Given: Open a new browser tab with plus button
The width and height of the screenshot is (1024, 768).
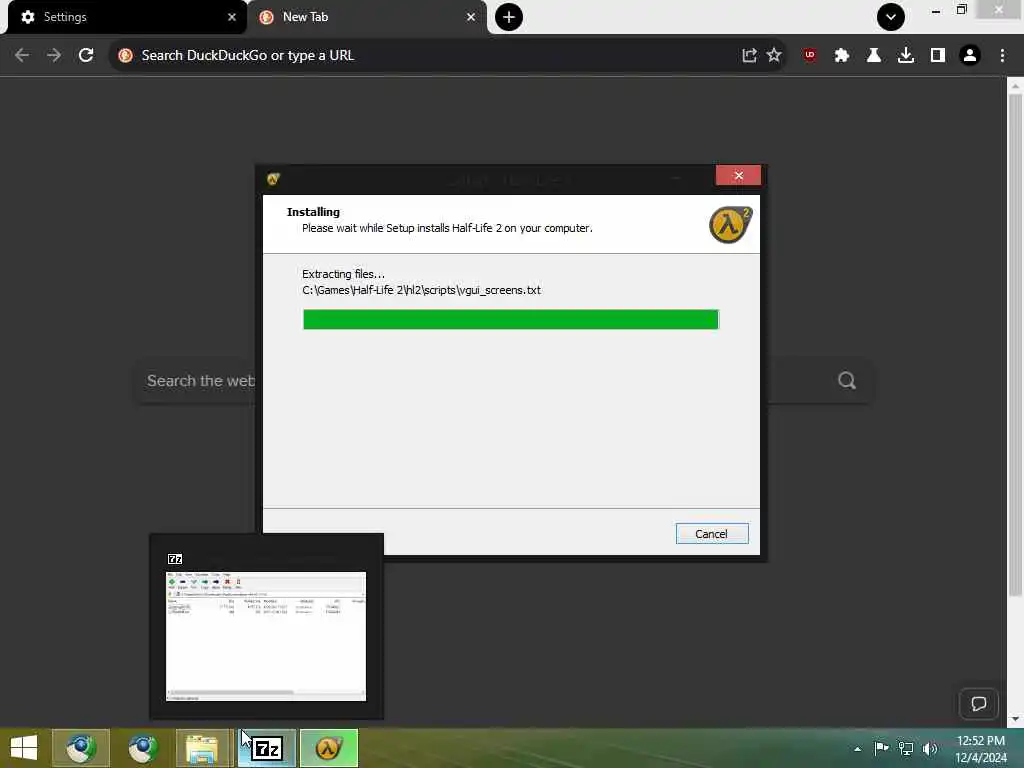Looking at the screenshot, I should click(509, 17).
